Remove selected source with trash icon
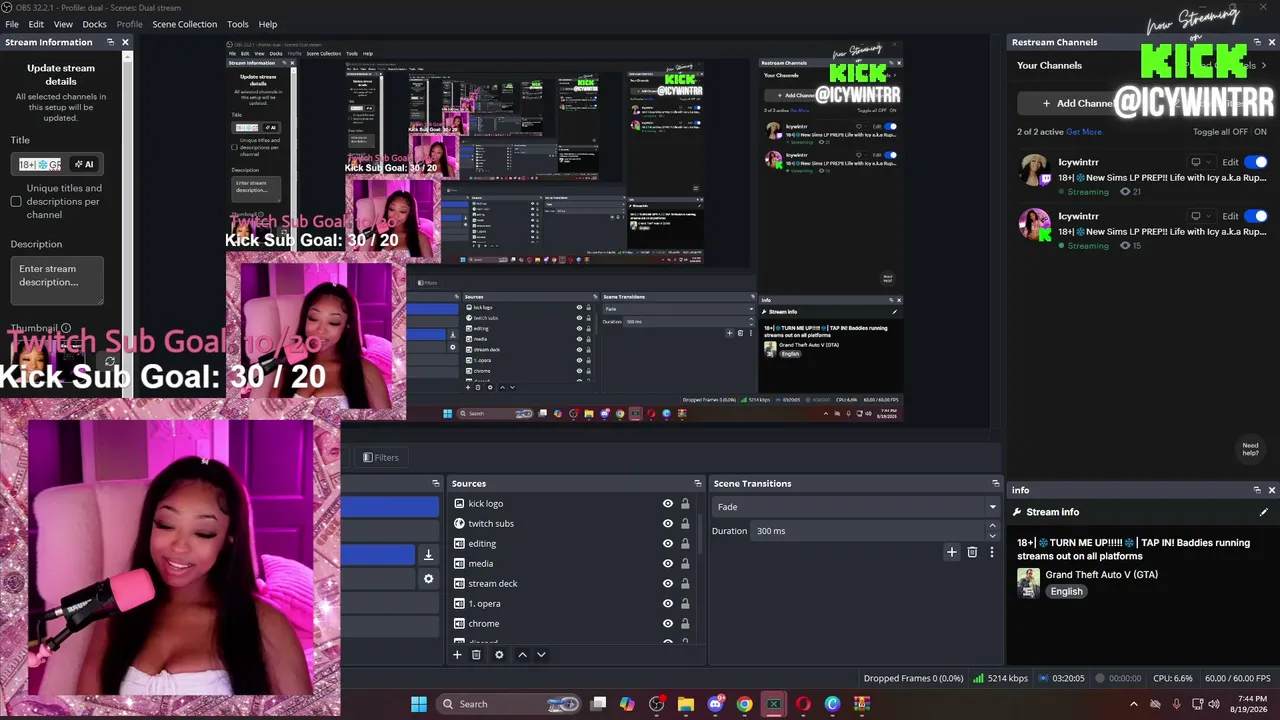The height and width of the screenshot is (720, 1280). [476, 655]
